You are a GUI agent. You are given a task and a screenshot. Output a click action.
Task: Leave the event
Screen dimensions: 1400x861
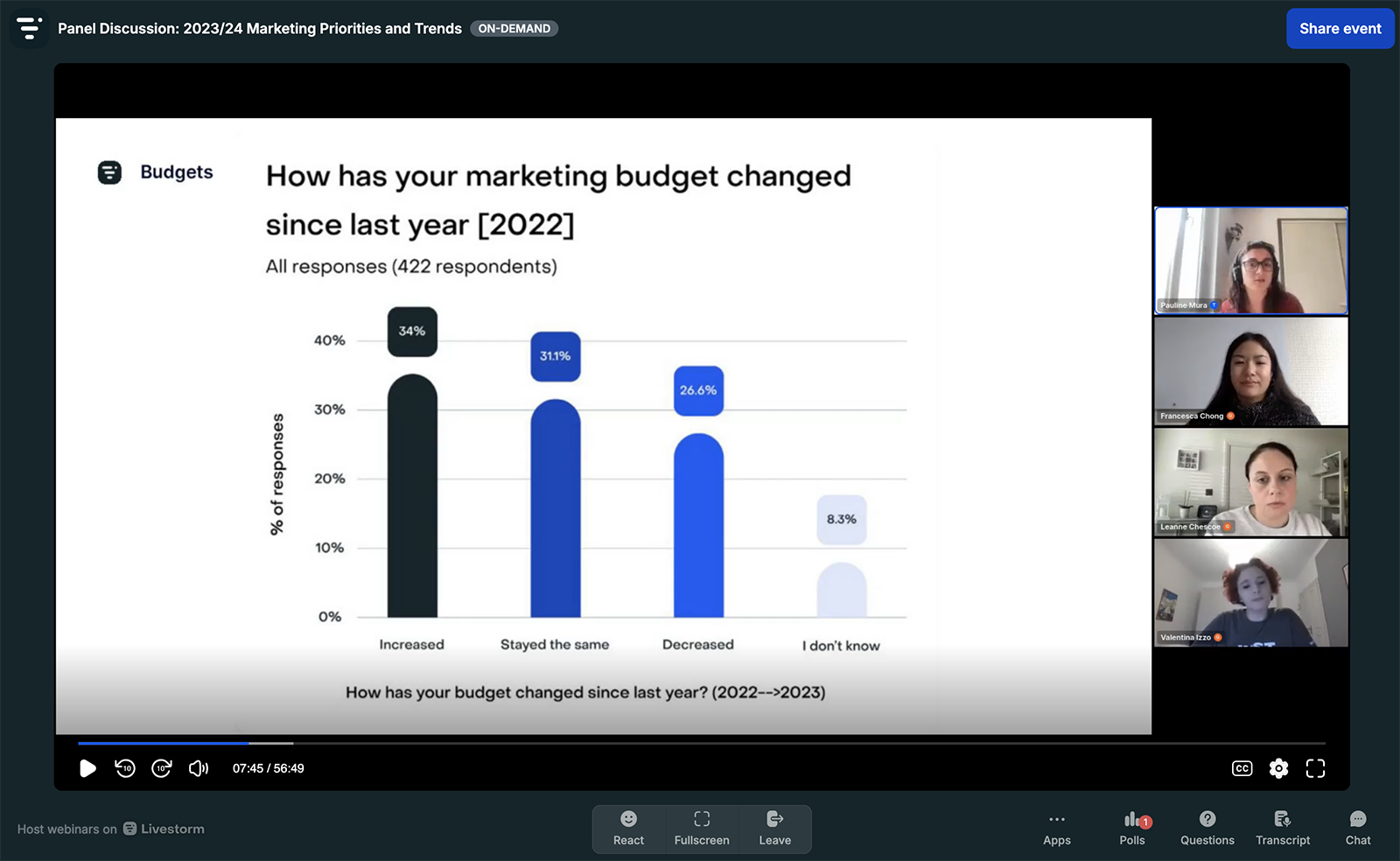click(x=774, y=829)
